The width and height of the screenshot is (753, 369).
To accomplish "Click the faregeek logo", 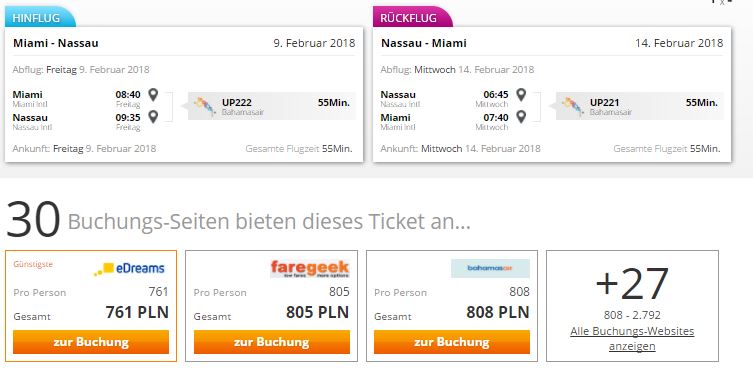I will coord(310,269).
